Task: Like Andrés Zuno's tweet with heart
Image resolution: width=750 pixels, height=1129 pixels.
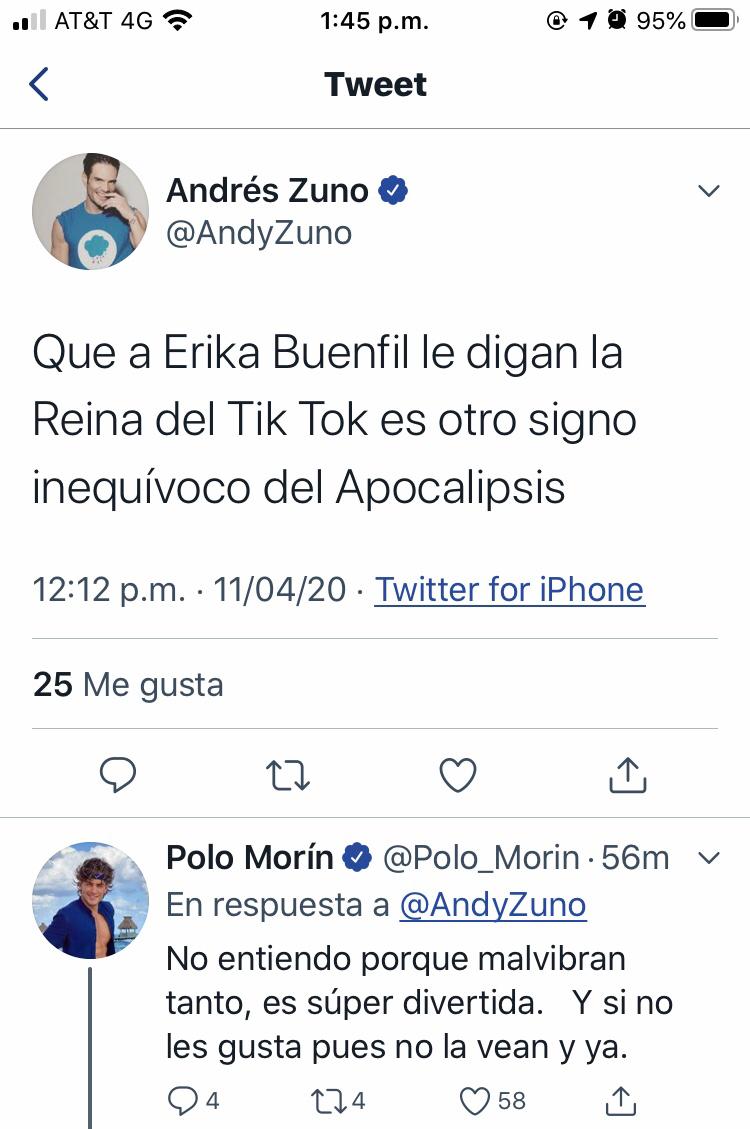Action: point(458,775)
